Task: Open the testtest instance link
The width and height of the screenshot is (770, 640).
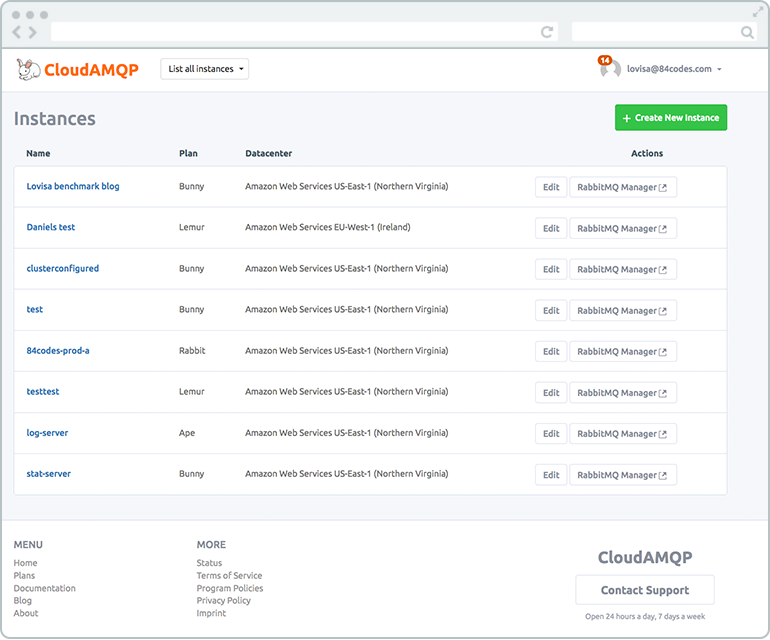Action: (43, 391)
